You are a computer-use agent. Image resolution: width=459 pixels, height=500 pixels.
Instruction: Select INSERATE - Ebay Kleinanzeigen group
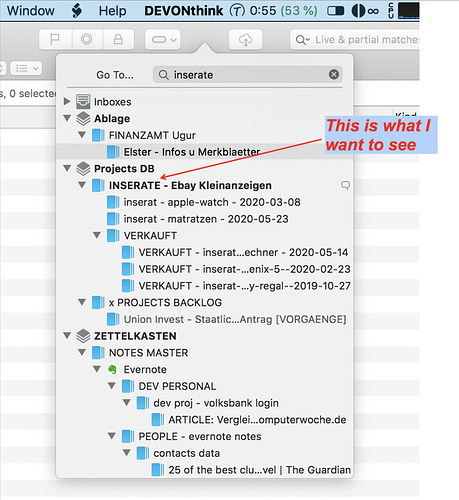pyautogui.click(x=190, y=185)
